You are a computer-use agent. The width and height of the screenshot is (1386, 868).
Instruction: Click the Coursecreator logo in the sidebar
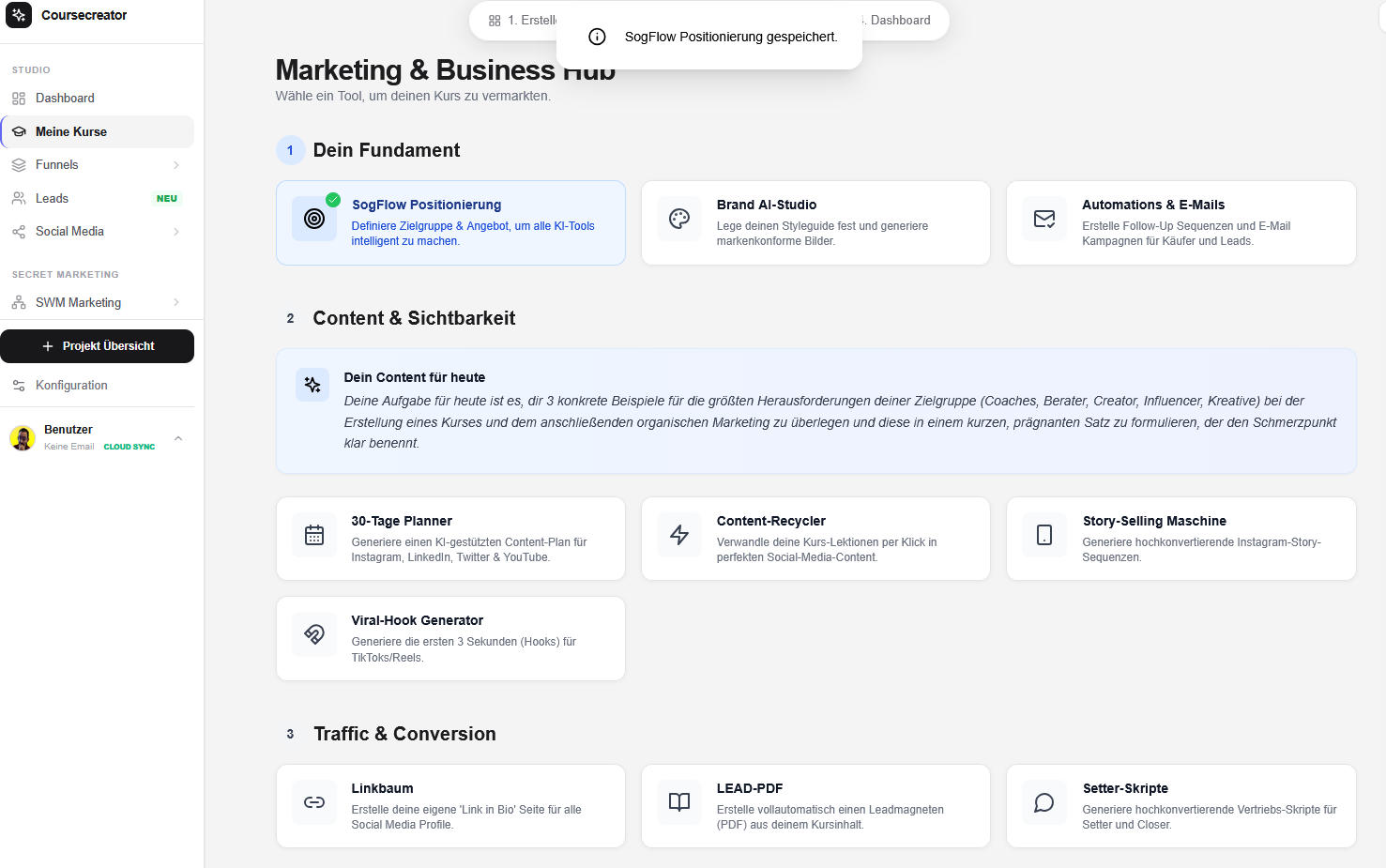(x=19, y=15)
